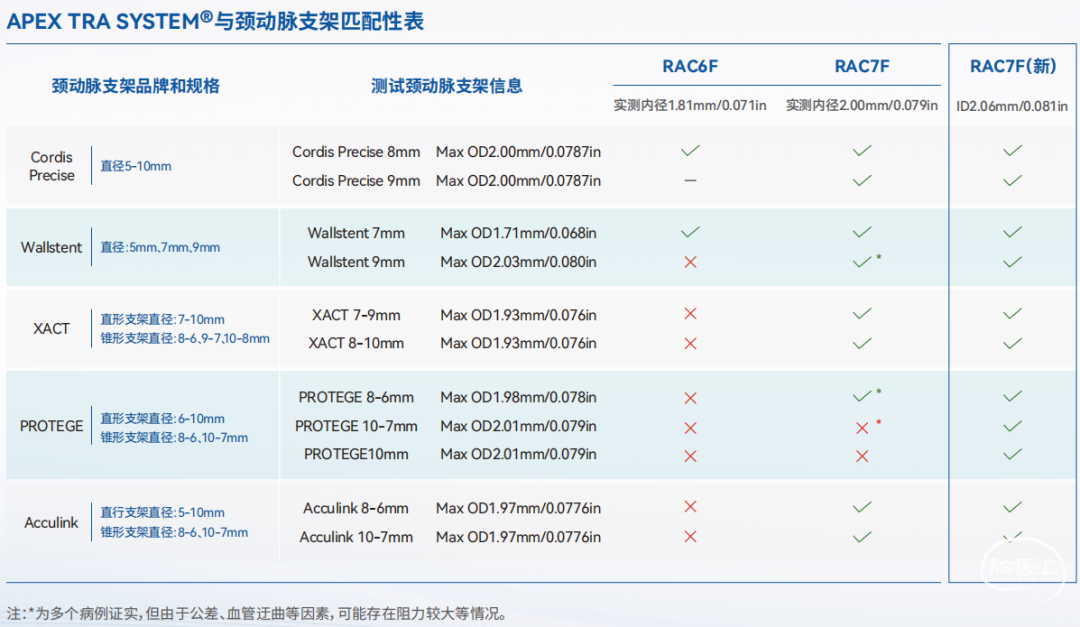Click the RAC6F red X for XACT 8-10mm
Image resolution: width=1080 pixels, height=627 pixels.
tap(690, 343)
